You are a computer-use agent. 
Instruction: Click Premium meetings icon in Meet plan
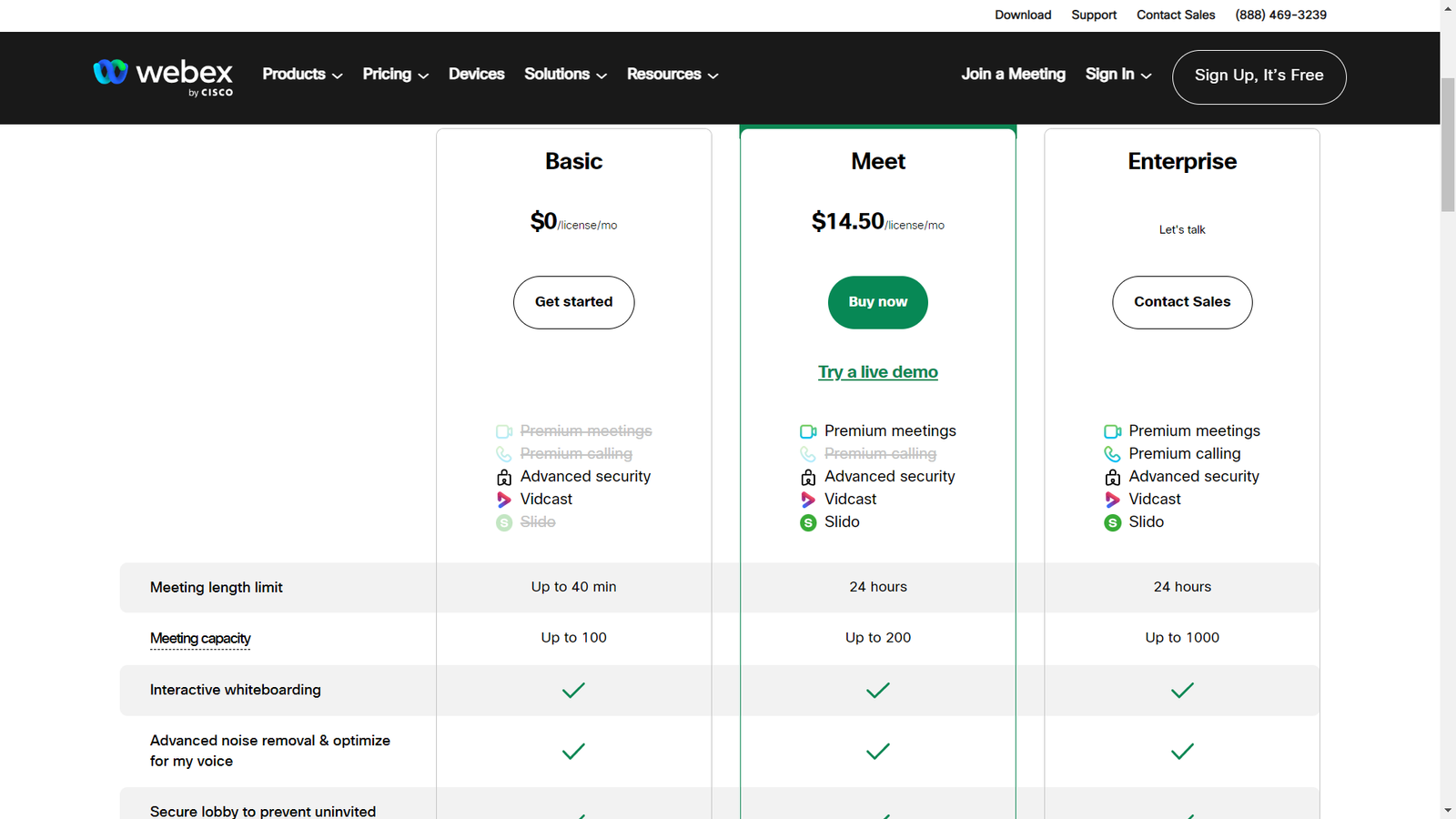pos(808,431)
